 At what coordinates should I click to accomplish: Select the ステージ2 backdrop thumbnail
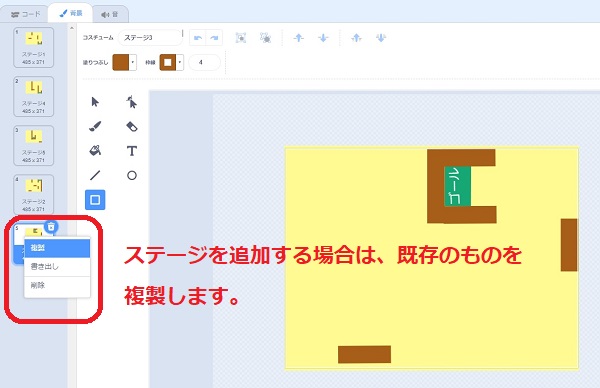tap(34, 194)
